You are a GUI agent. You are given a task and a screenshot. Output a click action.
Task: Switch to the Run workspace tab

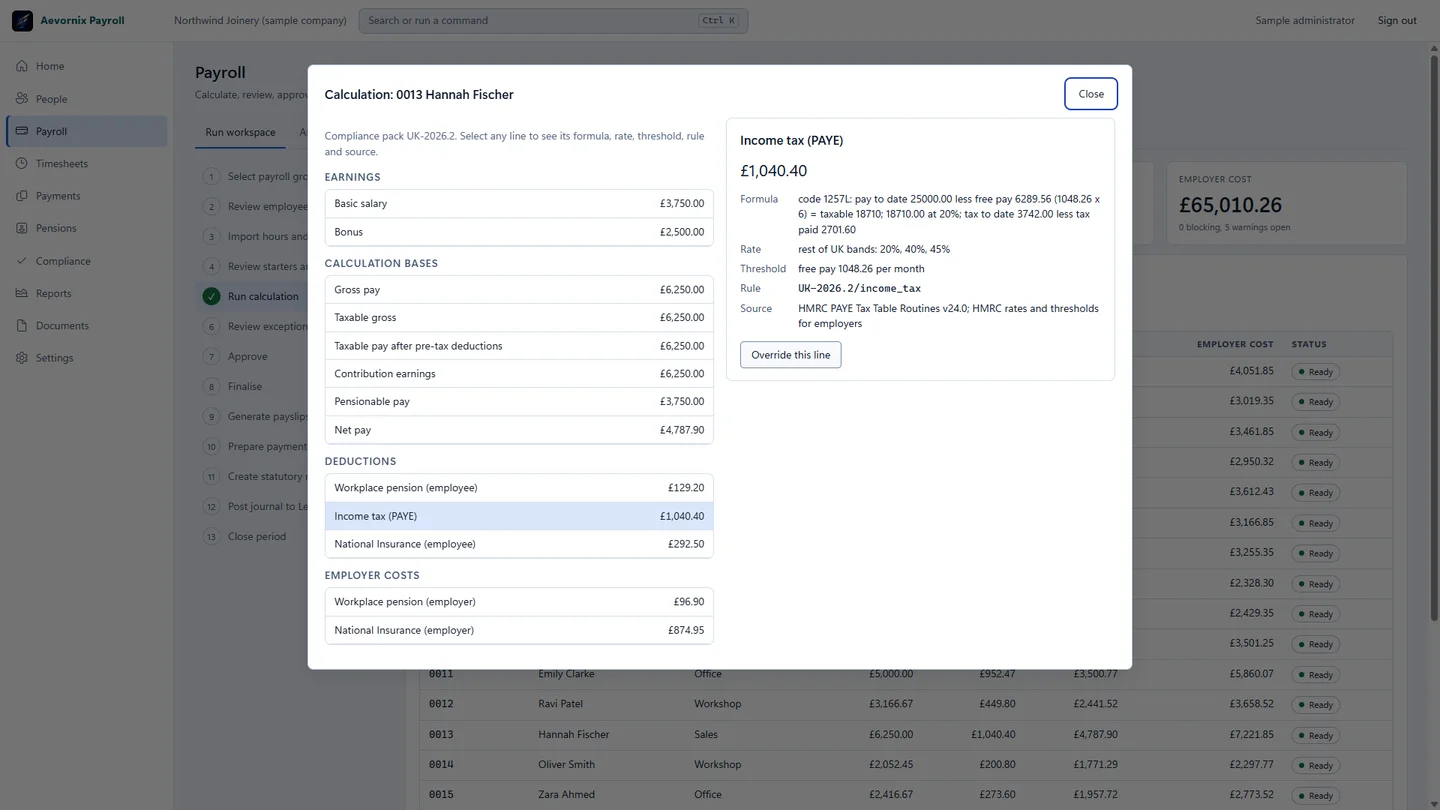point(240,132)
